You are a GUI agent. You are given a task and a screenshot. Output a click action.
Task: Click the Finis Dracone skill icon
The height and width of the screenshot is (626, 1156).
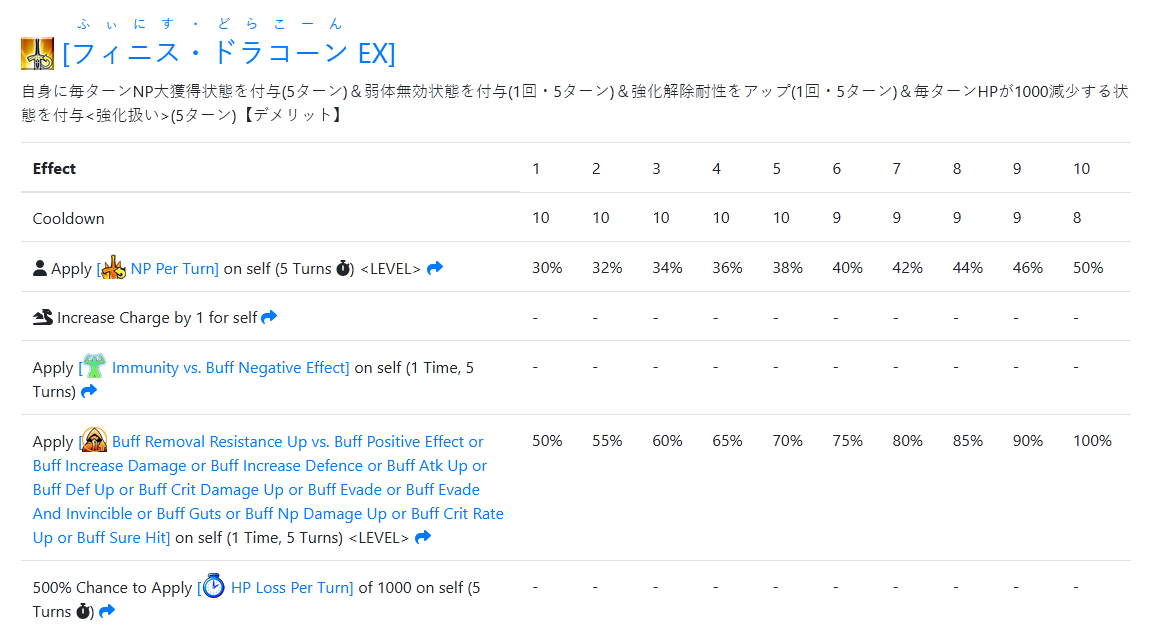(x=37, y=53)
